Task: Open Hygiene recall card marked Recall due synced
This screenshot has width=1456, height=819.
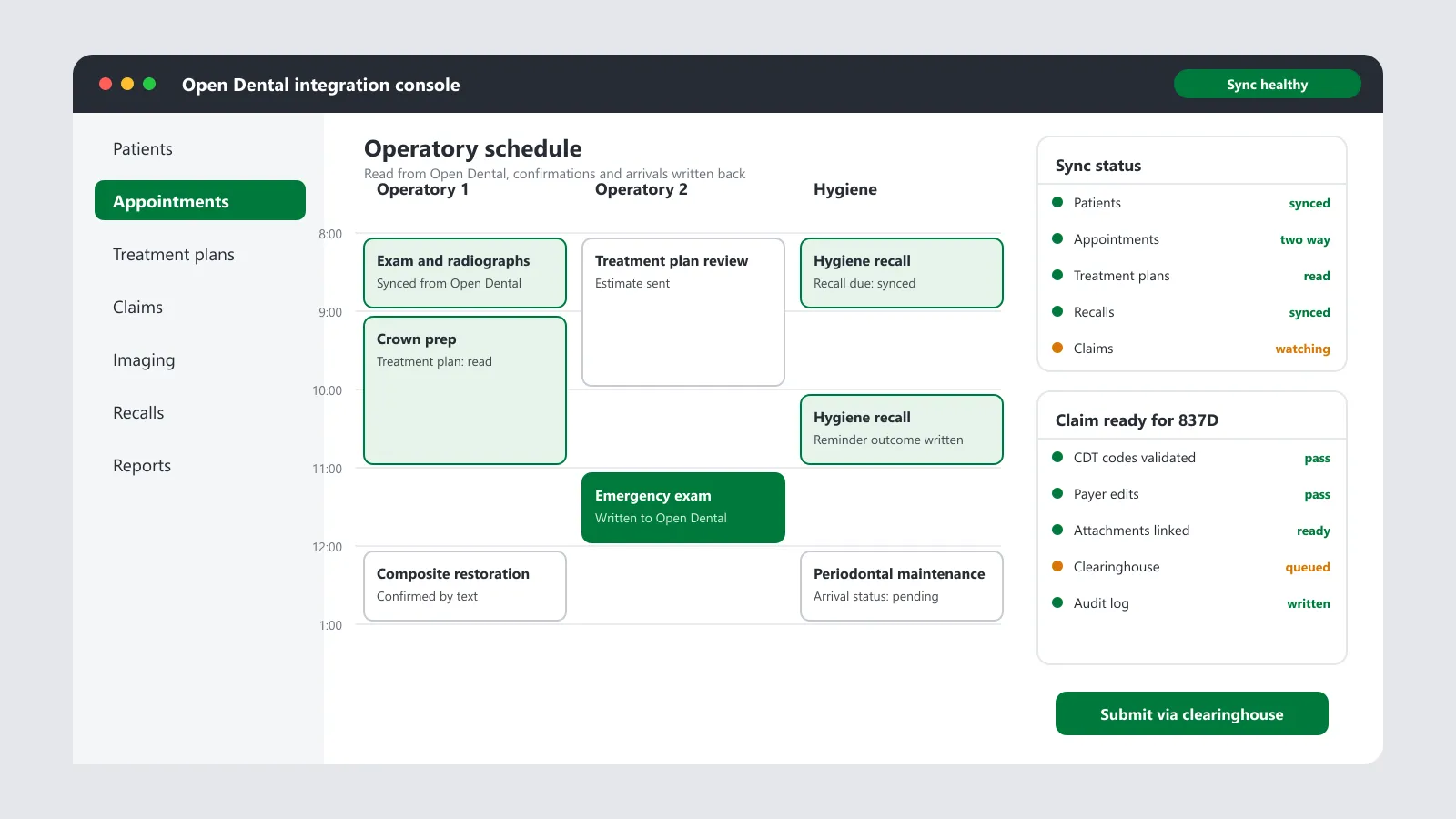Action: coord(902,273)
